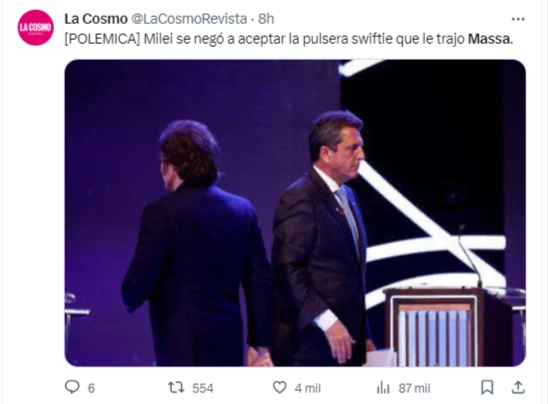Click the reply count 6
548x404 pixels.
[91, 388]
